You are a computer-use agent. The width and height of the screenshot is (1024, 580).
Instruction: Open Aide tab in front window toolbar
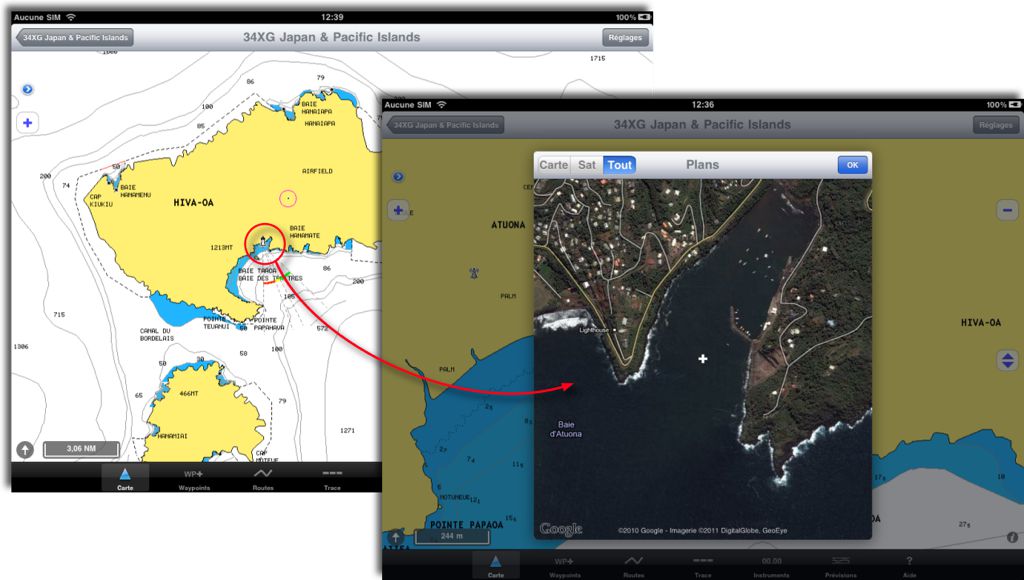point(909,566)
